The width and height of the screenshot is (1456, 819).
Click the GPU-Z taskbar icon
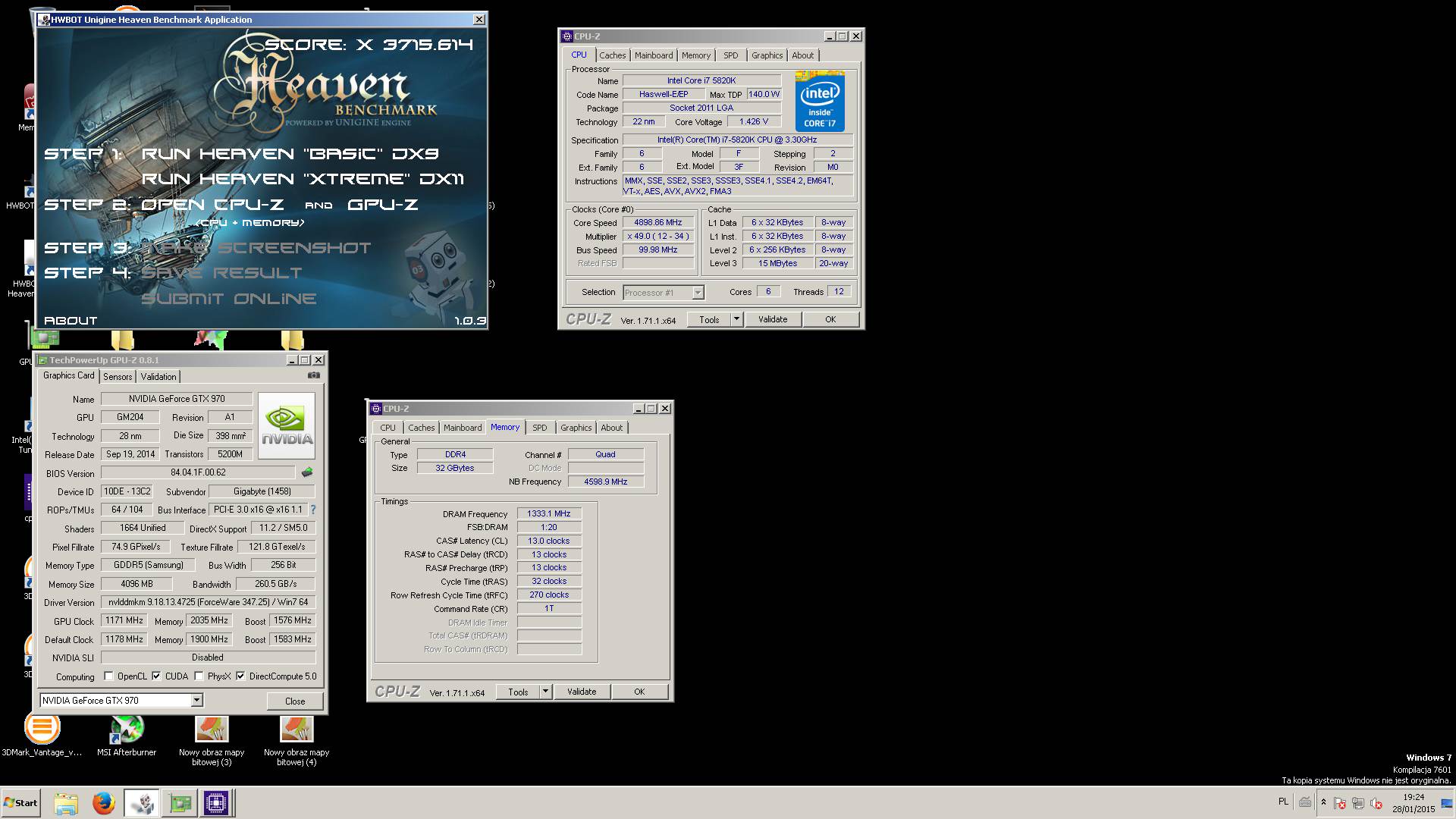[x=180, y=802]
